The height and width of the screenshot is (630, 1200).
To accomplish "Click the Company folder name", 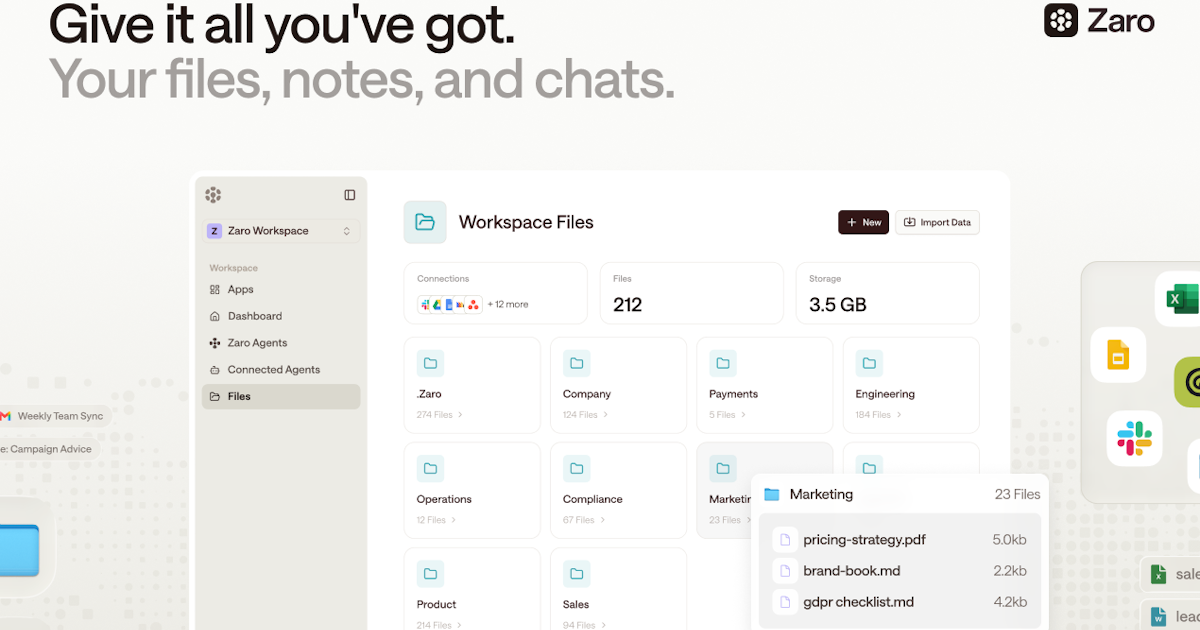I will [587, 394].
